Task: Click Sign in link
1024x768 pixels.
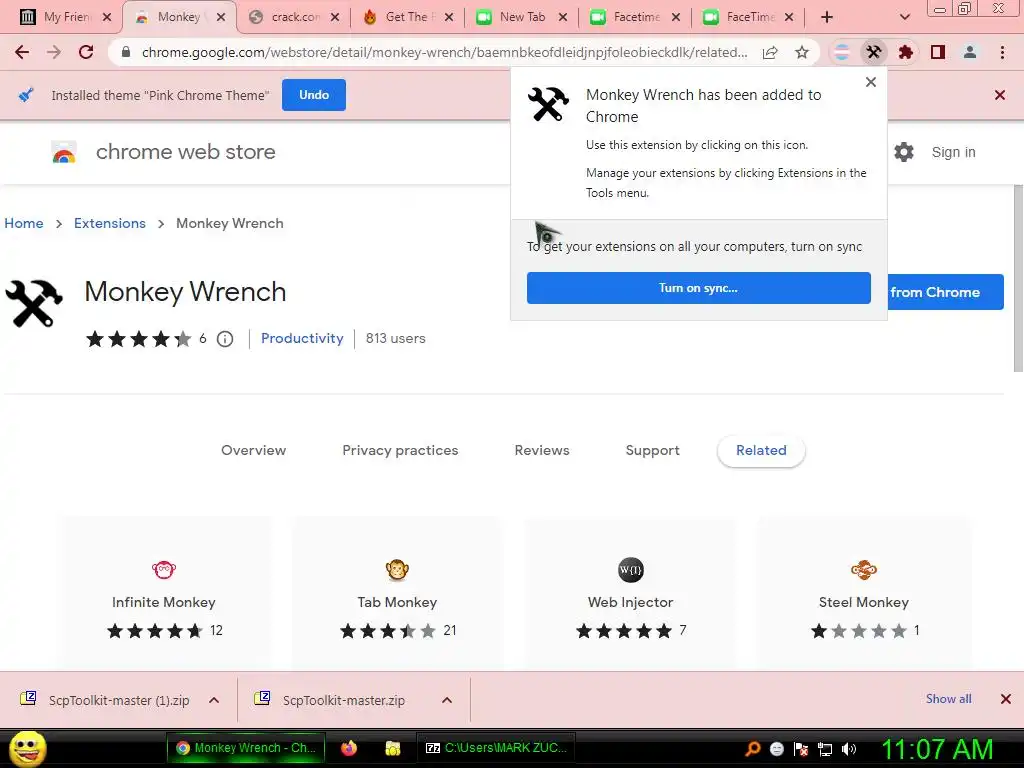Action: coord(953,152)
